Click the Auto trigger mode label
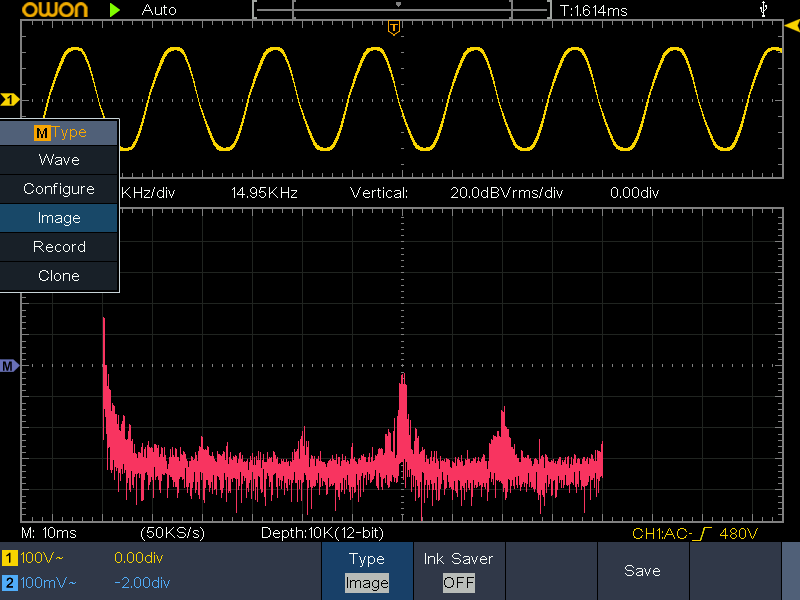The image size is (800, 600). 159,10
